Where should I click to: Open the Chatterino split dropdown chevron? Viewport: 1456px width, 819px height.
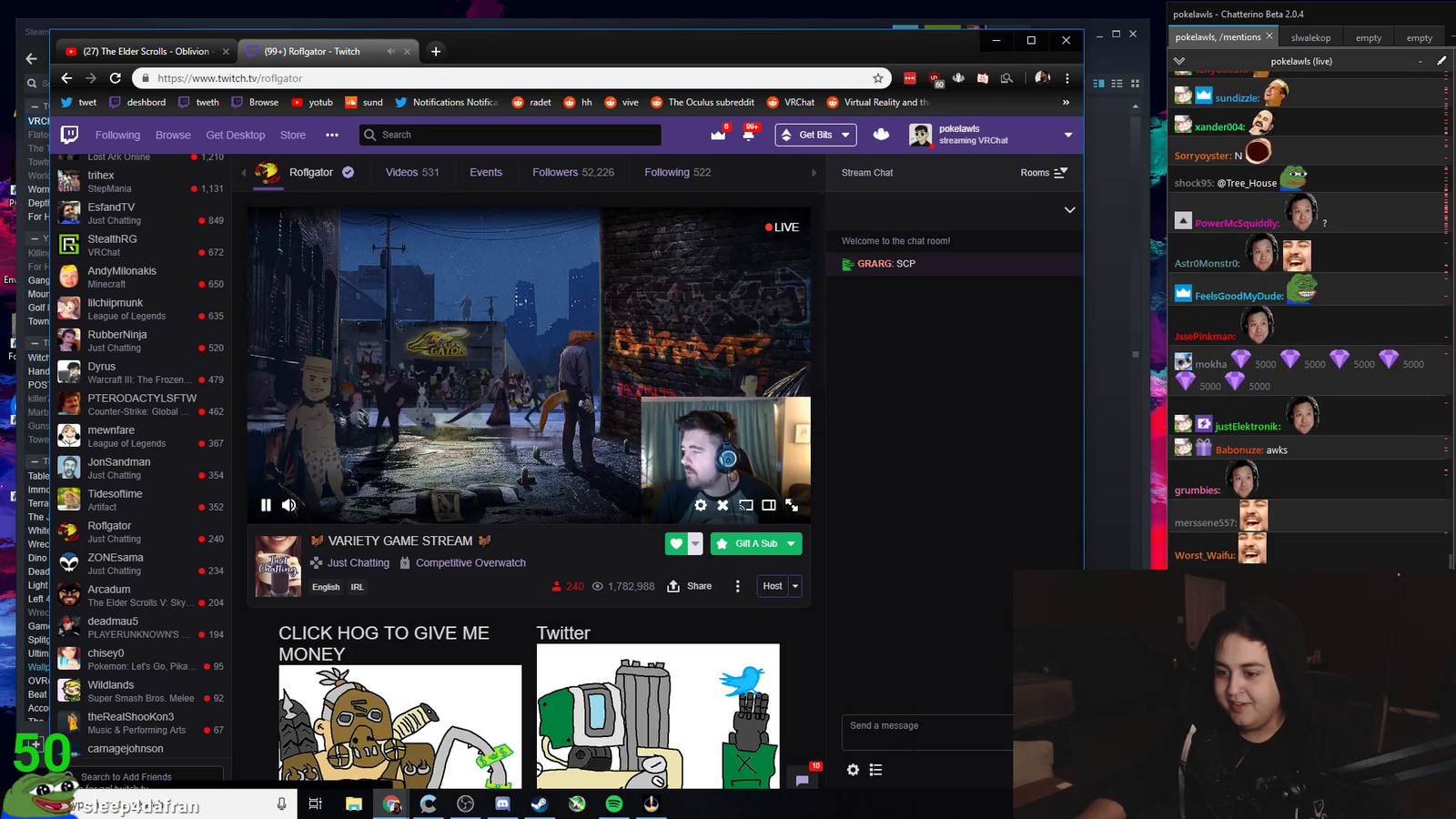pyautogui.click(x=1179, y=61)
